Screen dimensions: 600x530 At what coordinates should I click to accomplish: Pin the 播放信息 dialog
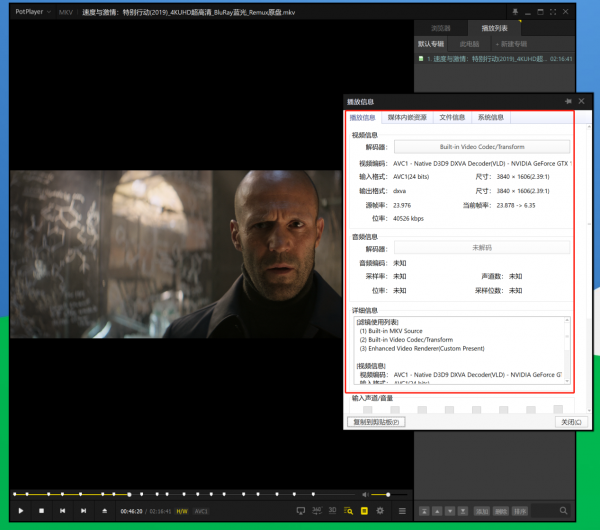568,101
